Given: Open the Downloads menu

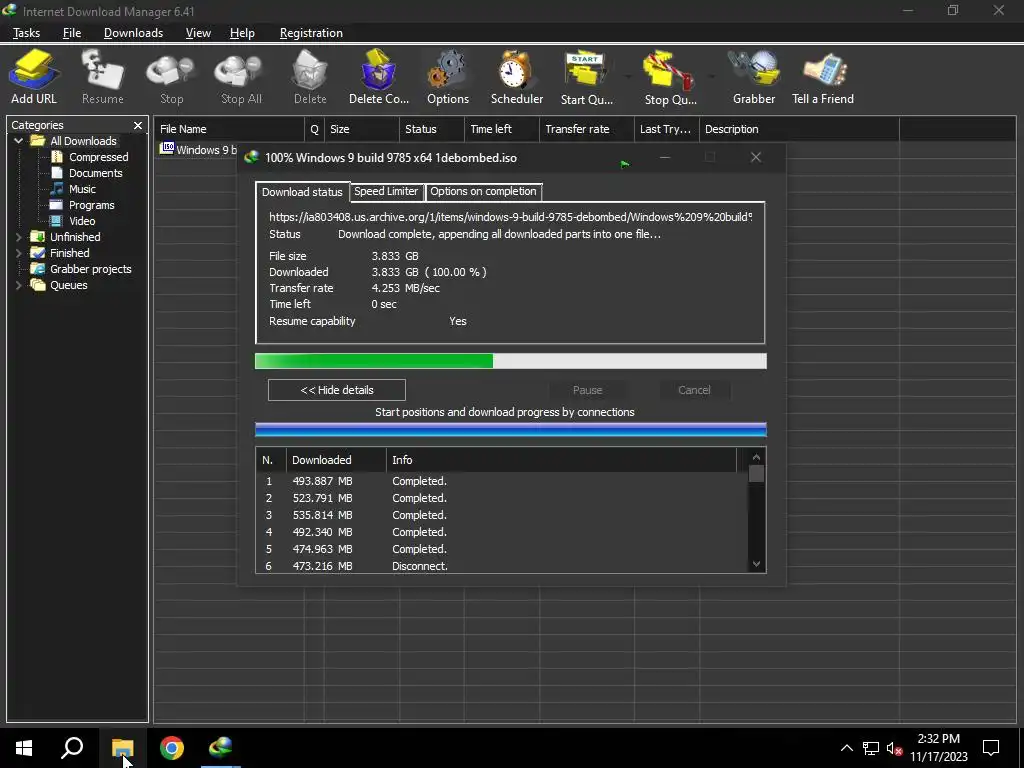Looking at the screenshot, I should pos(133,33).
